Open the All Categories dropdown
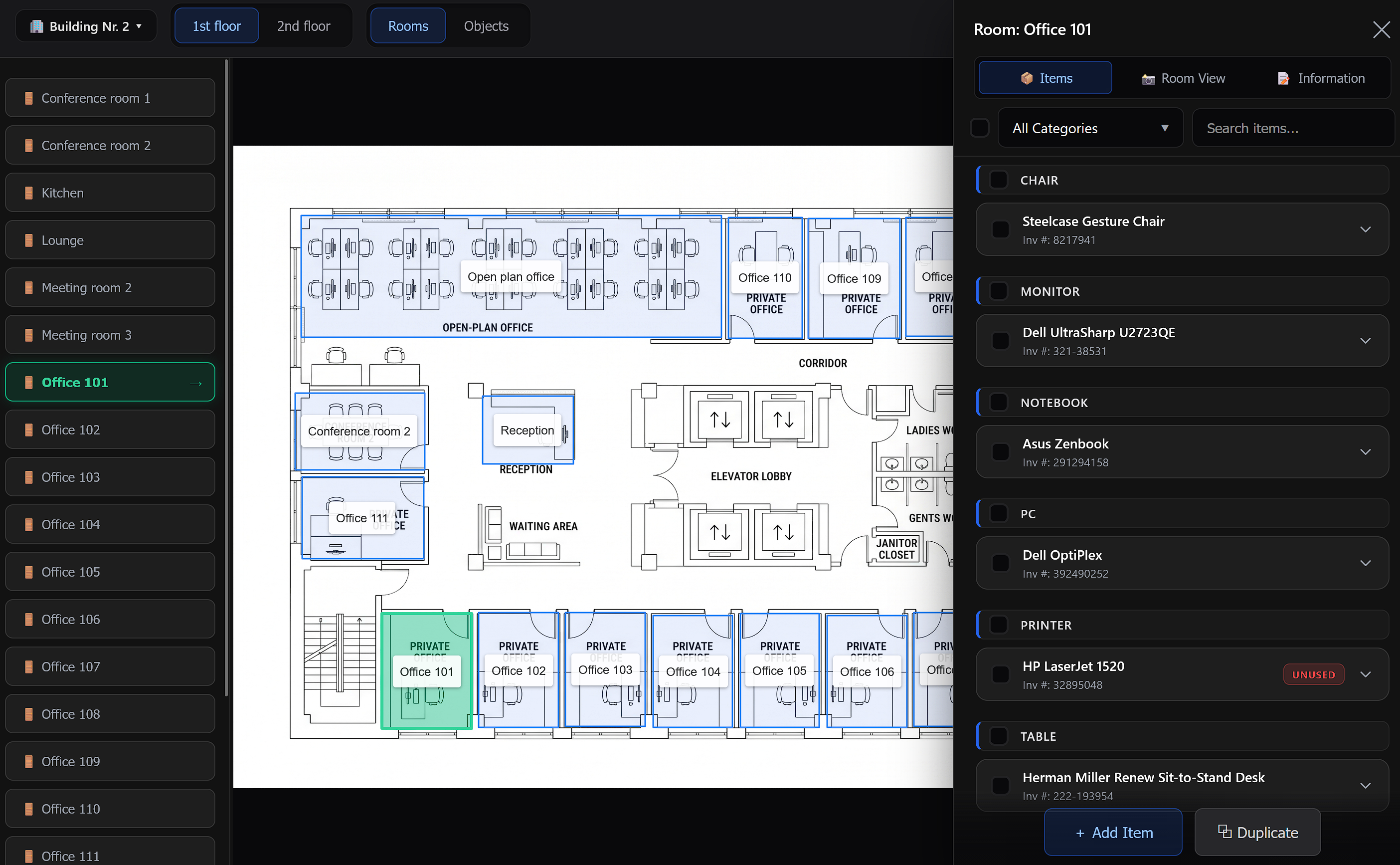Screen dimensions: 1400x865 [1090, 128]
